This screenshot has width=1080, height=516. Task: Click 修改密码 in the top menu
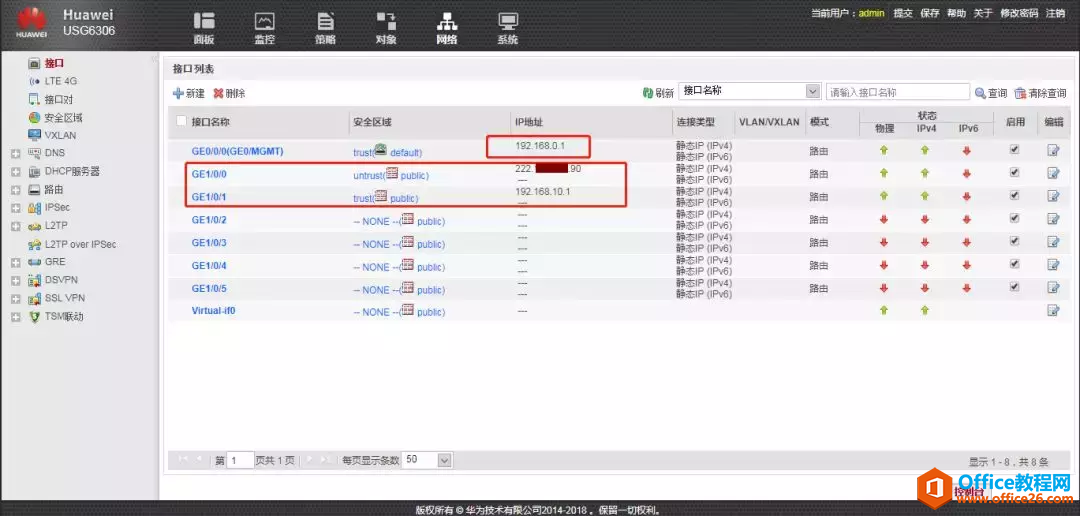click(1019, 13)
